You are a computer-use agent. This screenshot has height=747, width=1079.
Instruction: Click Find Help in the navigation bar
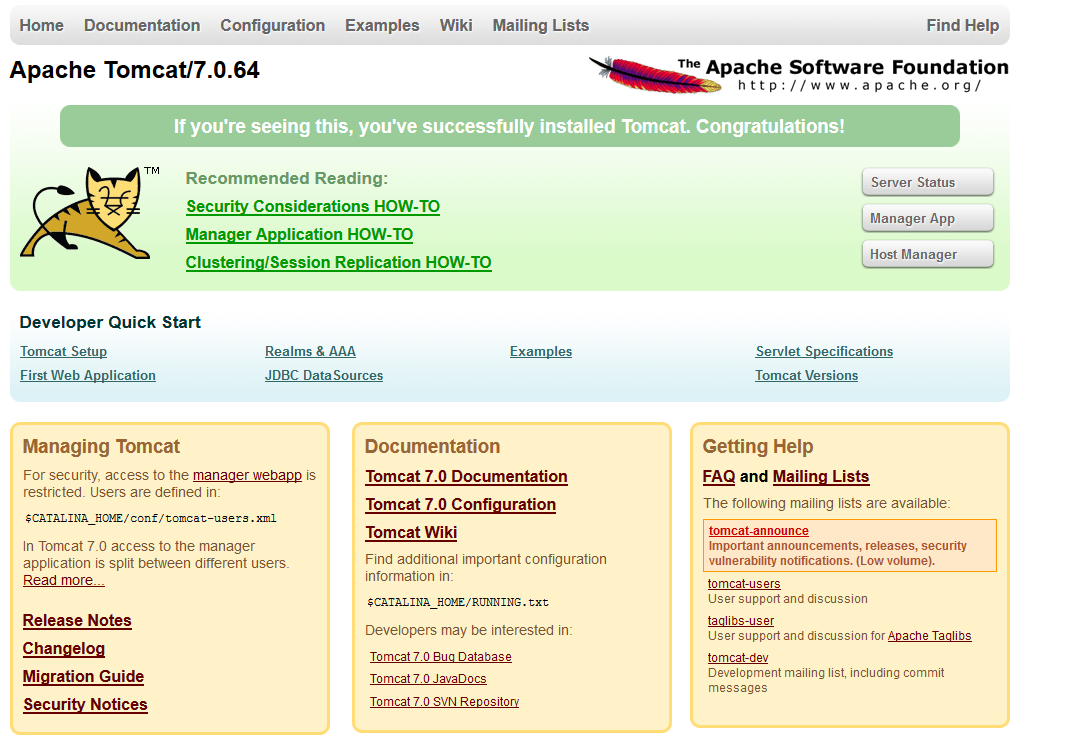(962, 25)
